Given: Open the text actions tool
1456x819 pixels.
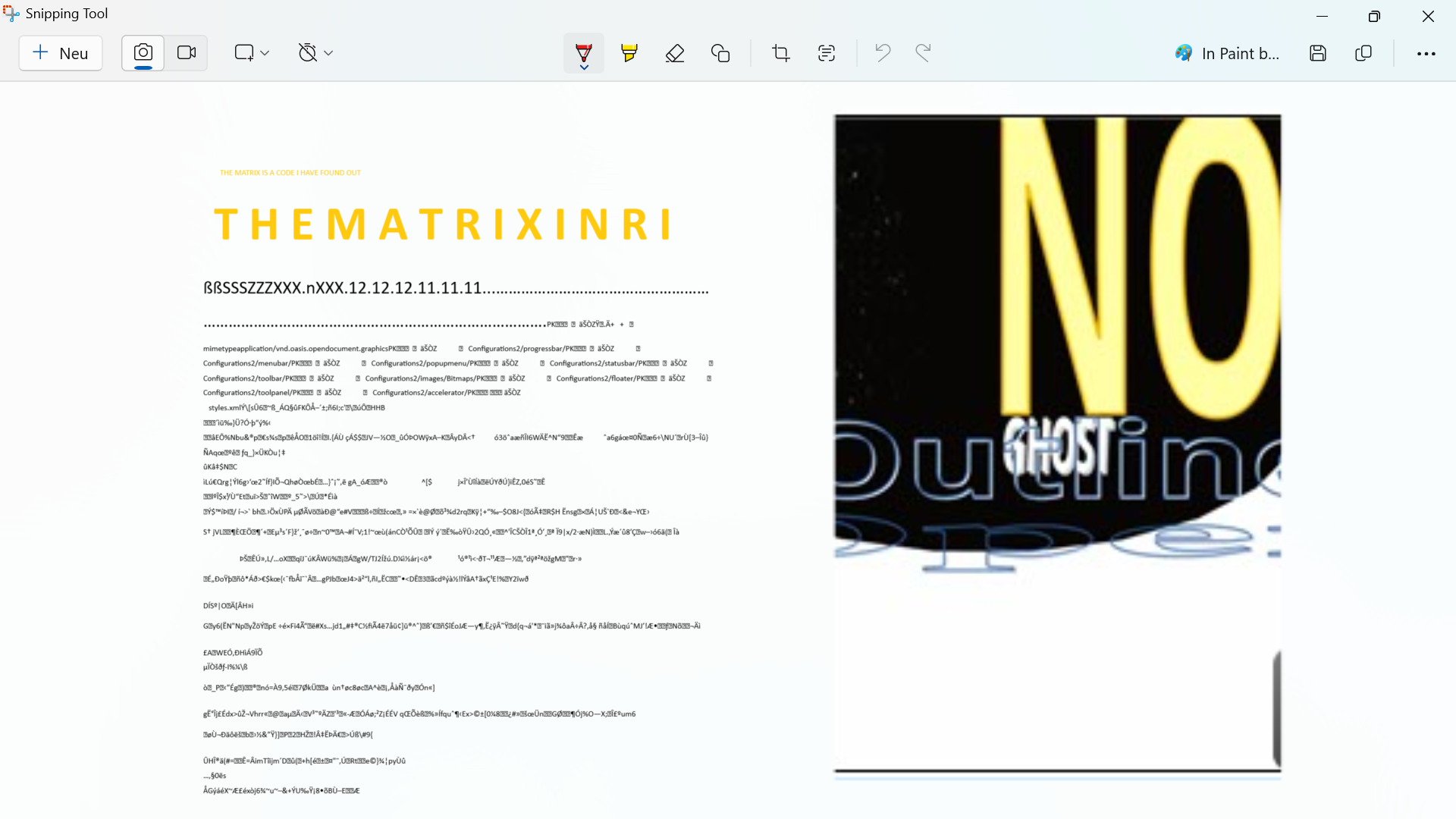Looking at the screenshot, I should [827, 53].
